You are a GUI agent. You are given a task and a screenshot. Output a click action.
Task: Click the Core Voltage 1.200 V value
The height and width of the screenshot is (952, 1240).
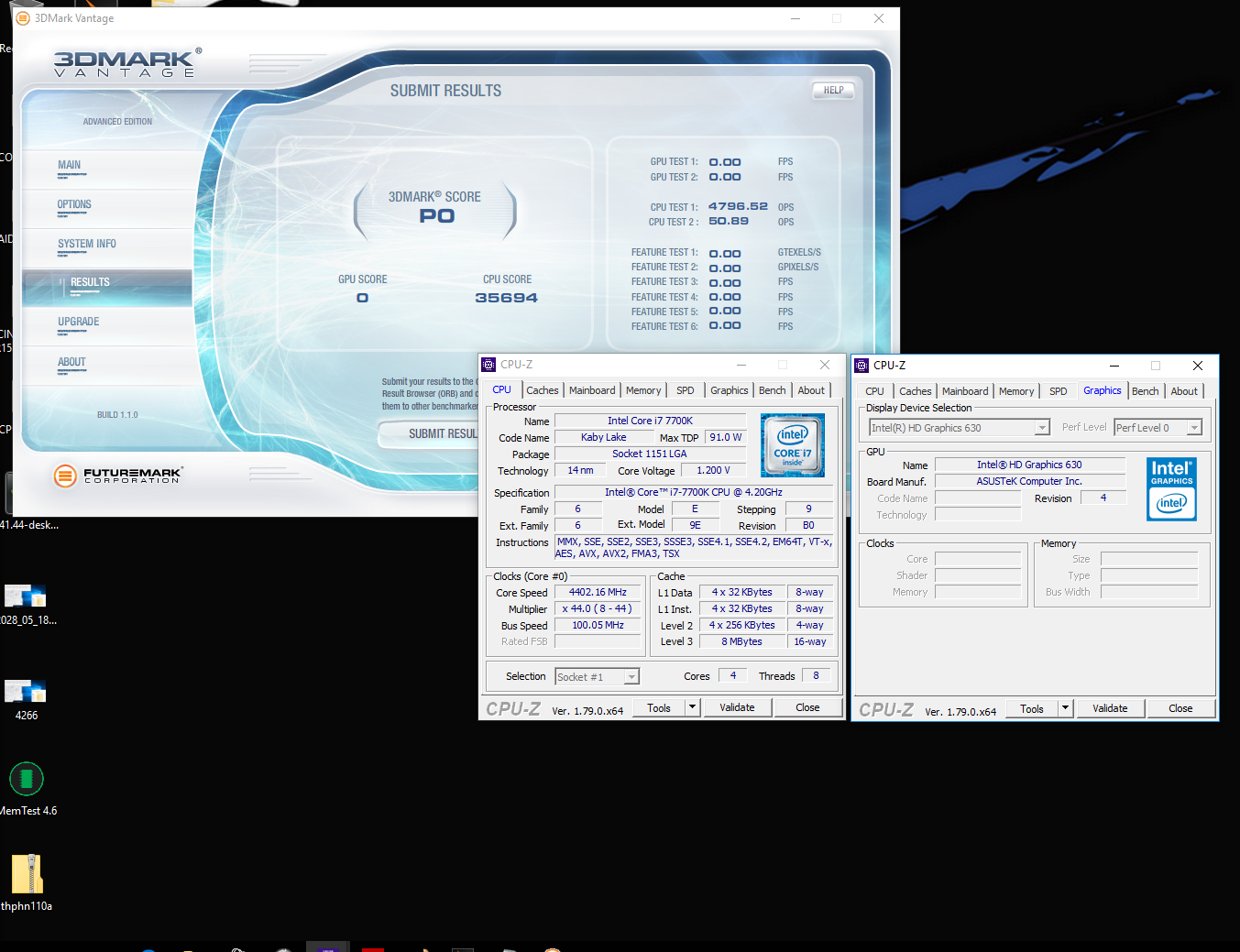coord(713,471)
